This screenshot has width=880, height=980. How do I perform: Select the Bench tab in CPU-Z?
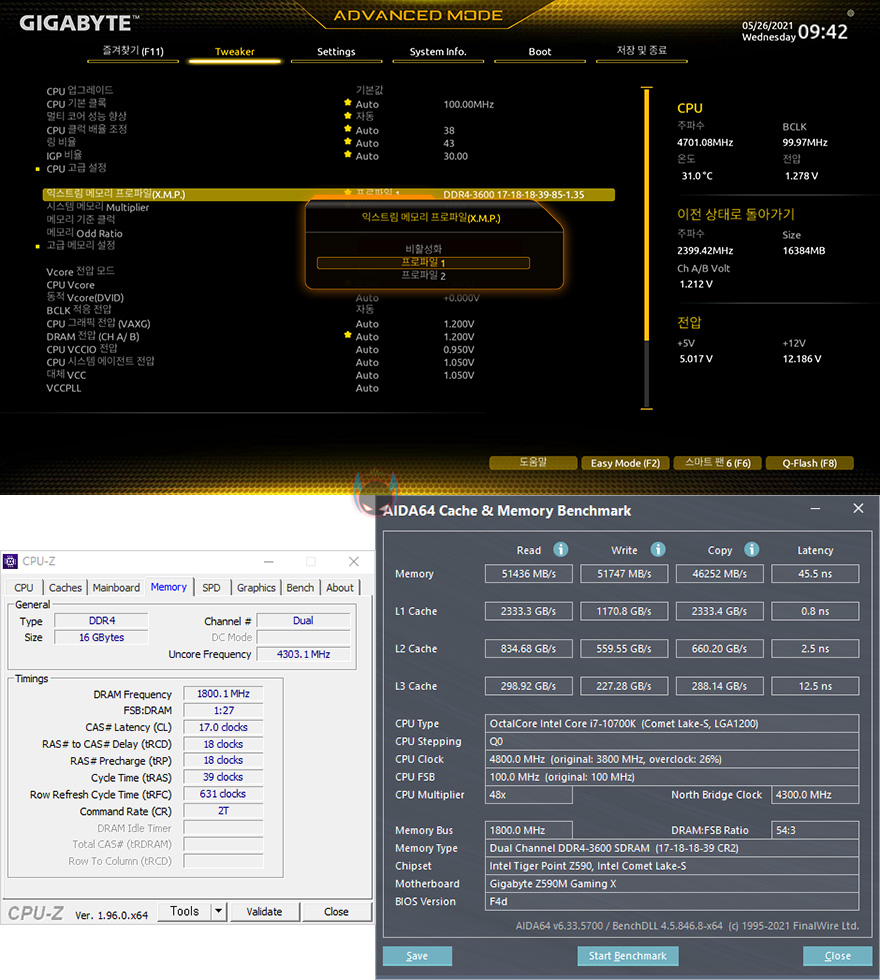[x=300, y=588]
